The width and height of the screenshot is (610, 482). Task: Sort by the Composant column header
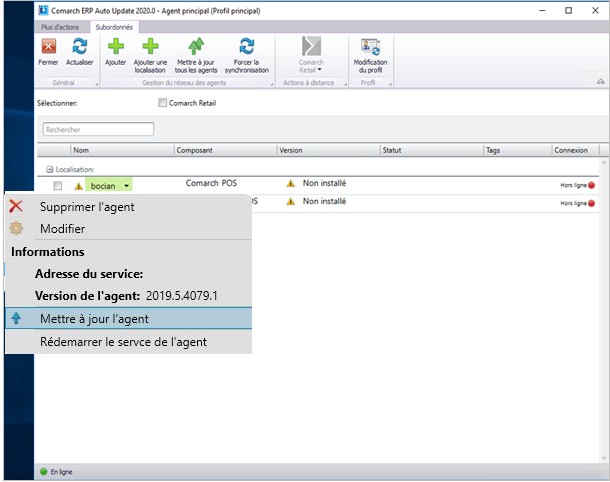[x=225, y=150]
